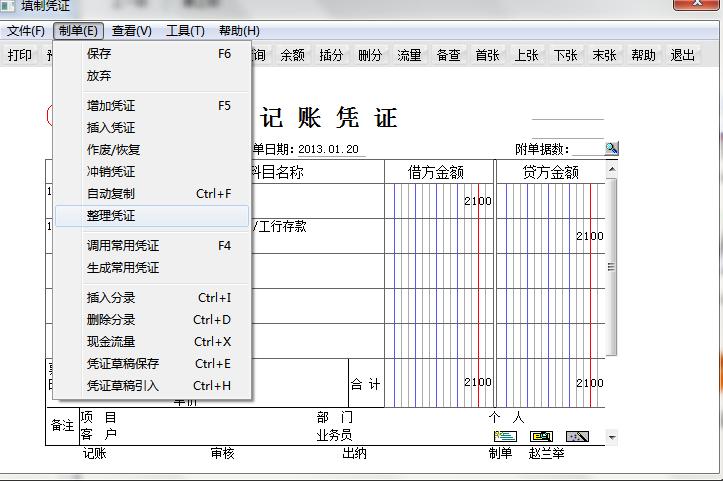Viewport: 723px width, 481px height.
Task: Go to previous voucher with 上张
Action: [527, 55]
